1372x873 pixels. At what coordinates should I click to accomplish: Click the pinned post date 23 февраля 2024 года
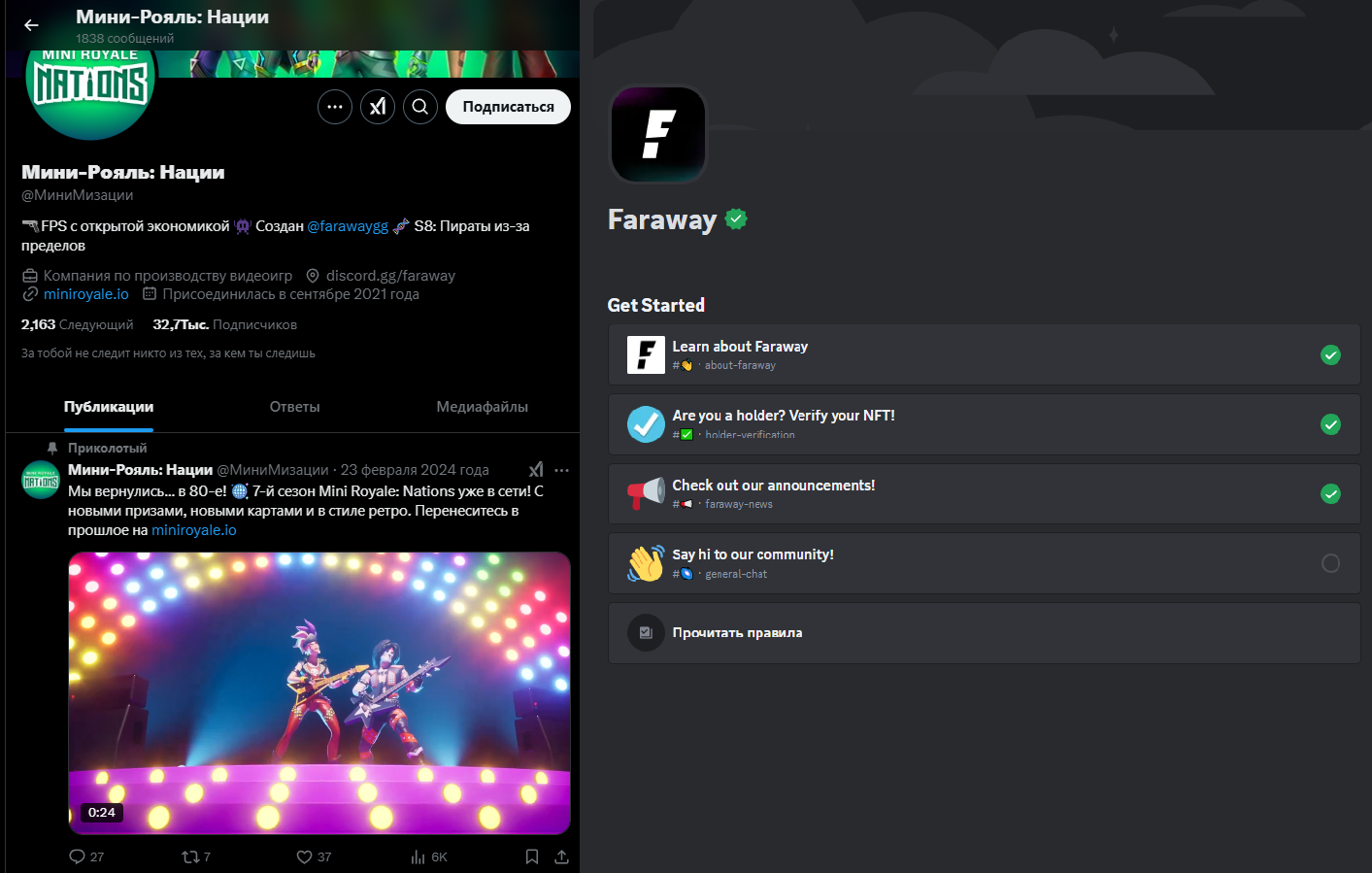point(415,470)
